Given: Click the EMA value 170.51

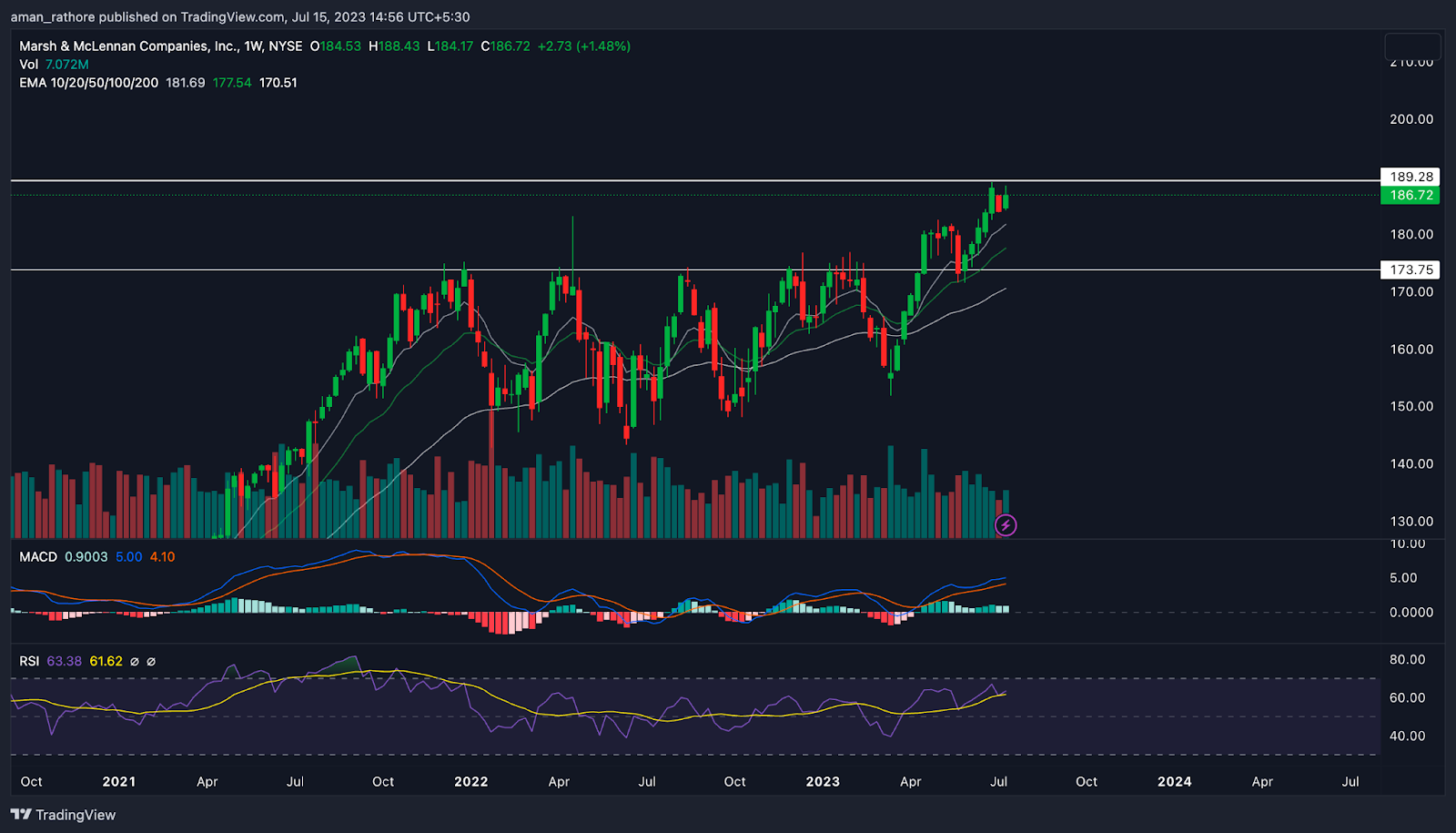Looking at the screenshot, I should tap(278, 82).
